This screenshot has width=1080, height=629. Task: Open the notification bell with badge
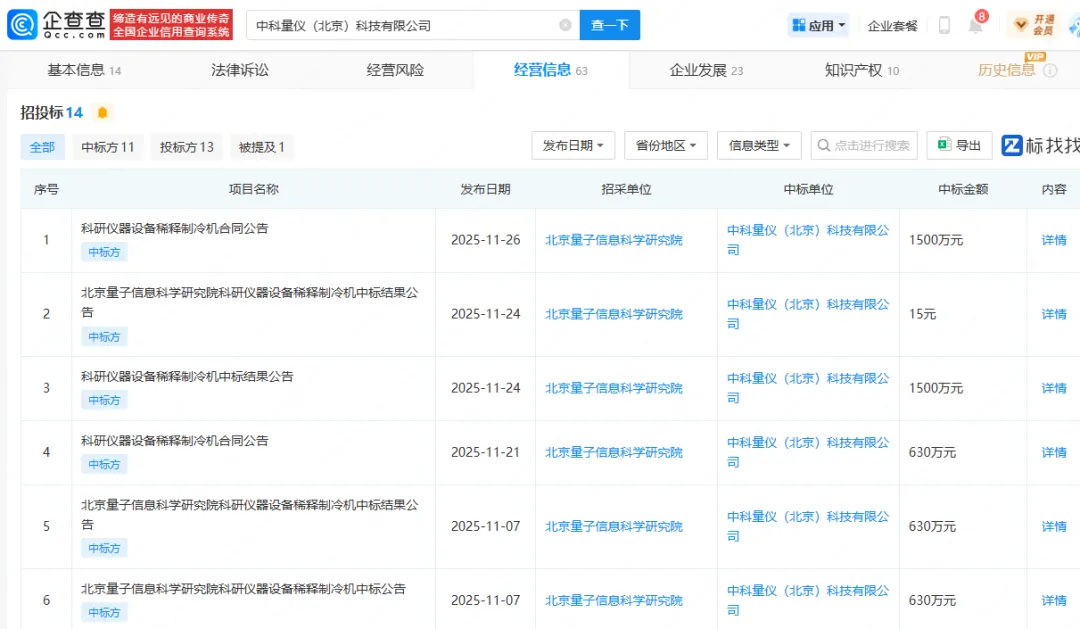point(976,25)
